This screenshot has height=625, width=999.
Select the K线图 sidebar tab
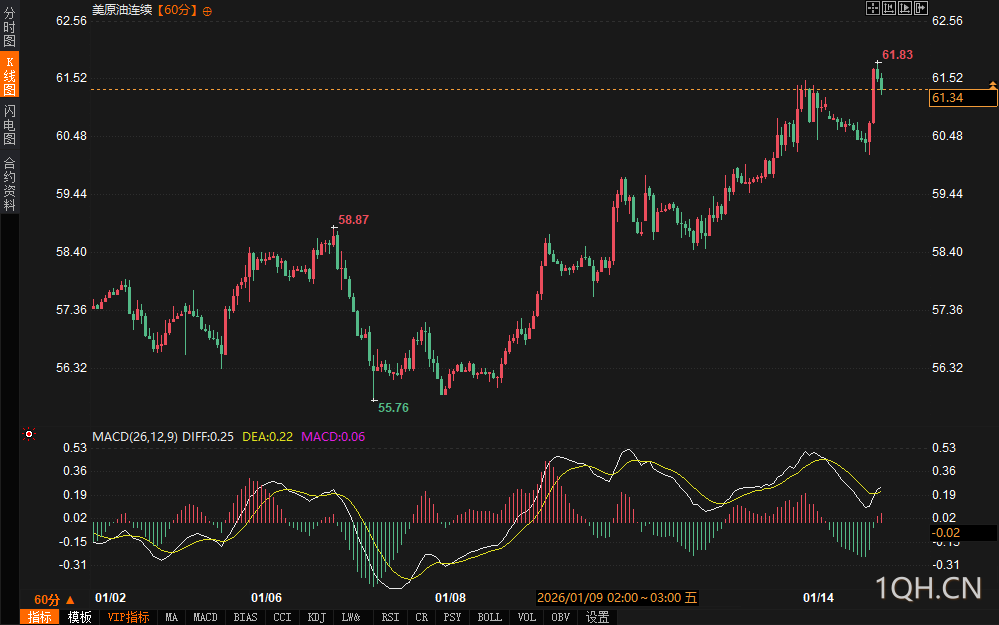coord(10,76)
